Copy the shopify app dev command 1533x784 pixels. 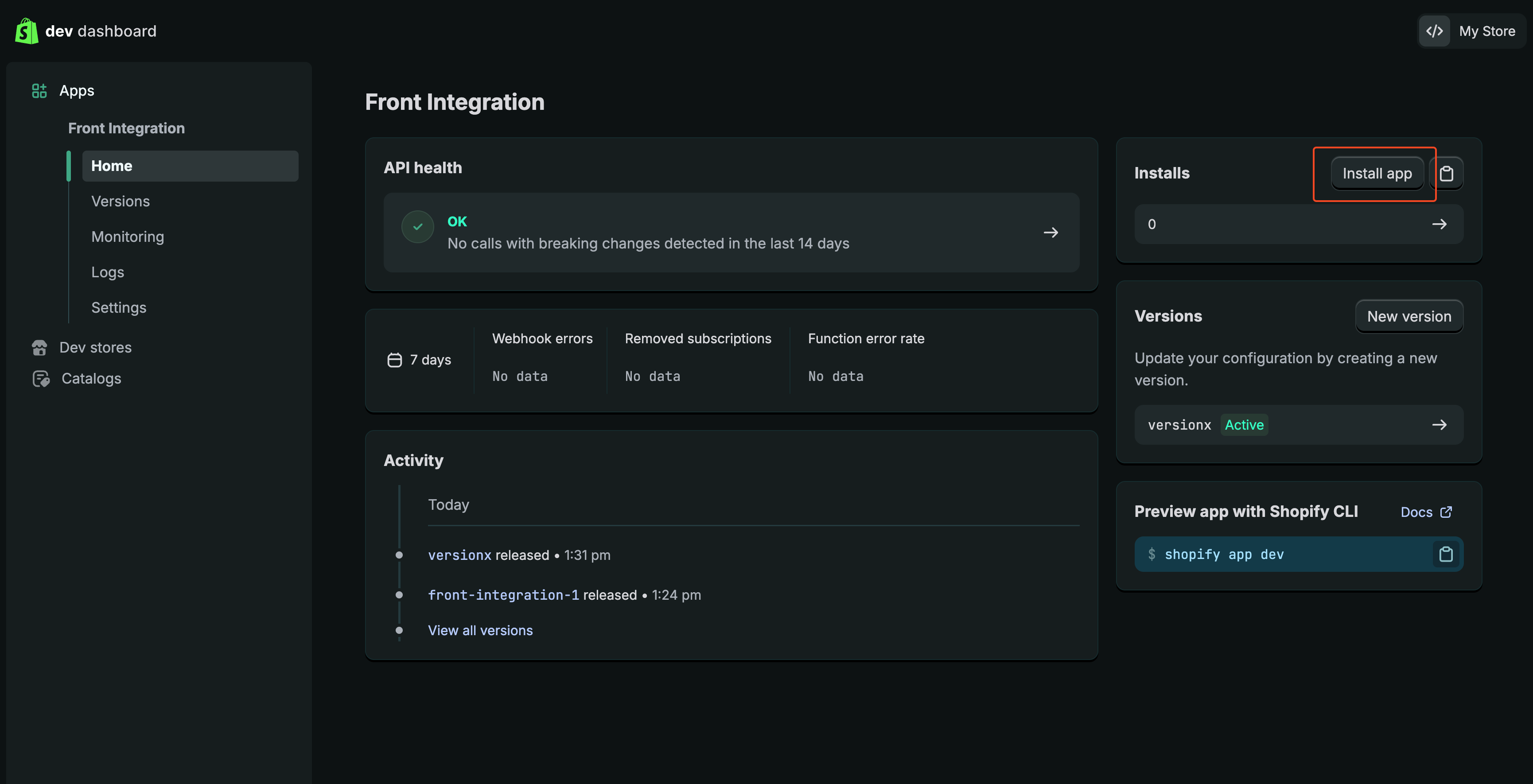(1446, 555)
